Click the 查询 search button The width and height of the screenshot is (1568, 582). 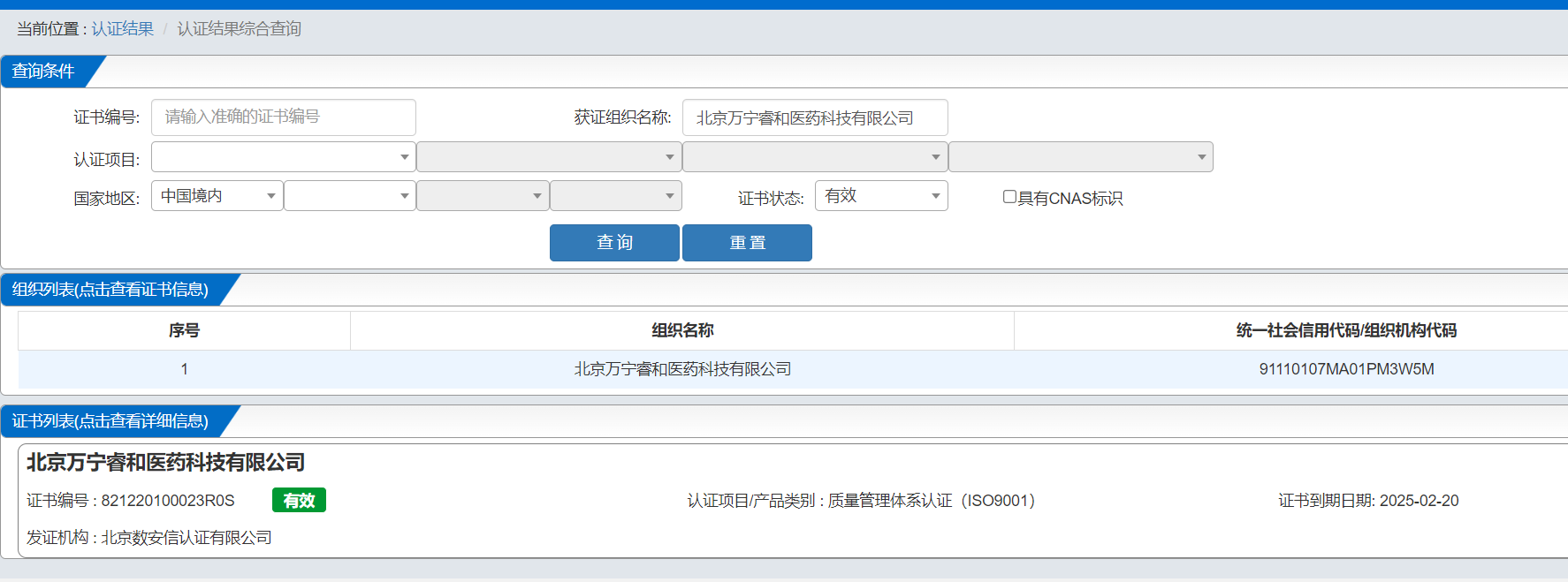(x=614, y=243)
